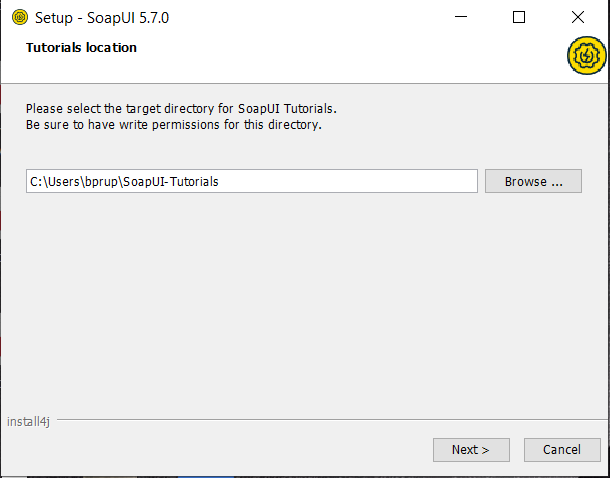Image resolution: width=610 pixels, height=478 pixels.
Task: Click the SoapUI logo in the header
Action: pos(586,56)
